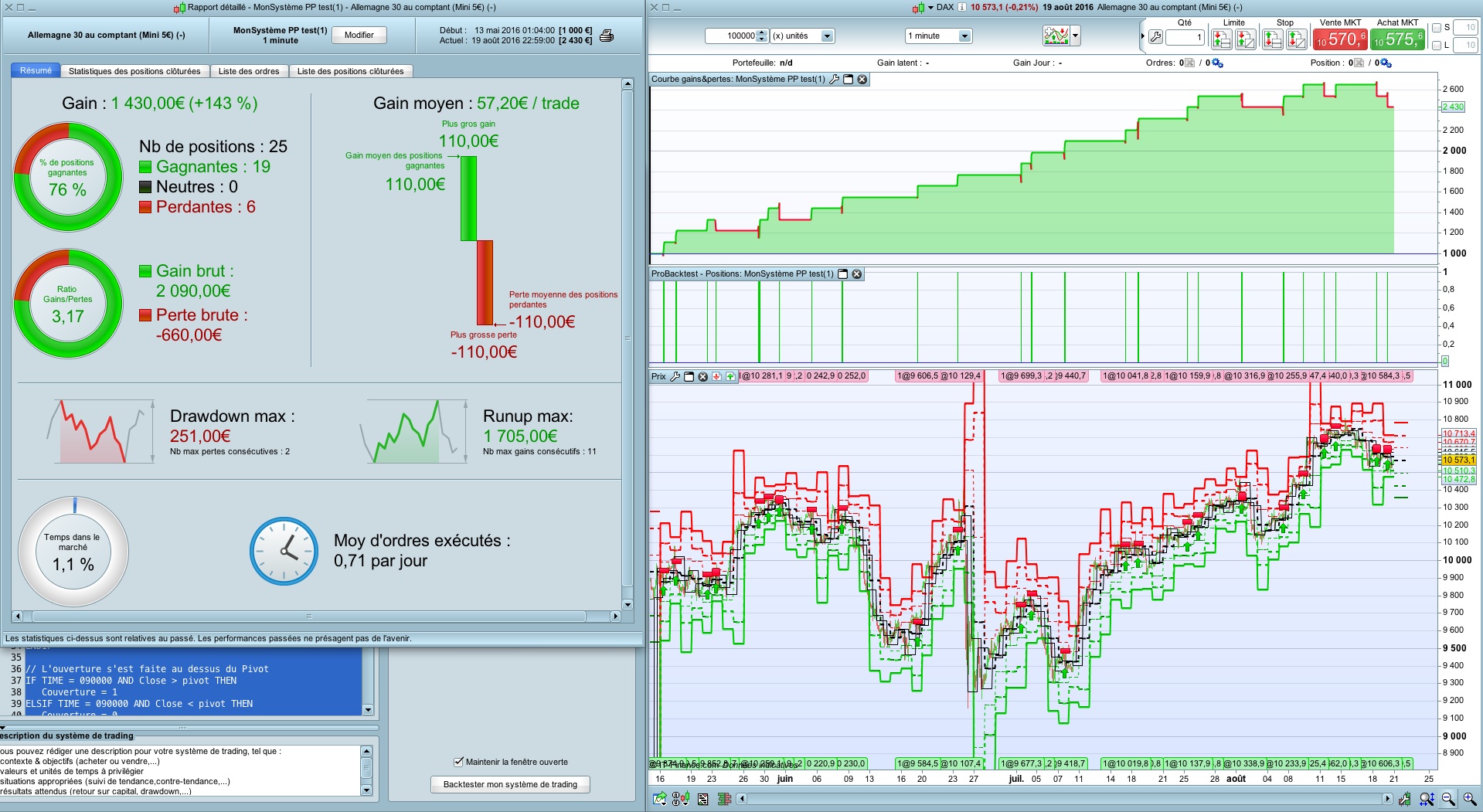Zoom in horizontally on the chart
1483x812 pixels.
click(1469, 799)
